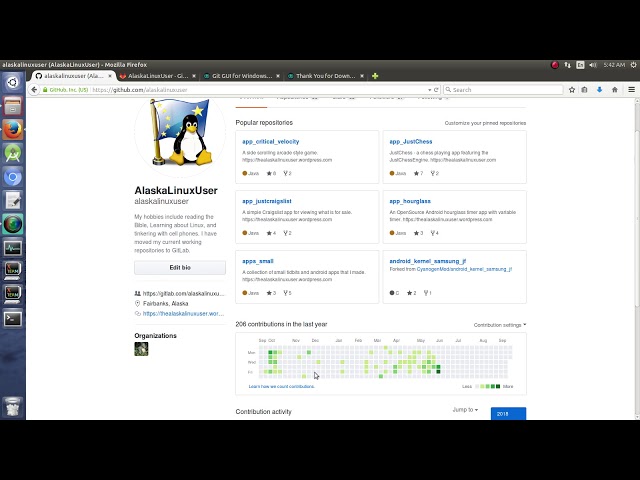This screenshot has width=640, height=480.
Task: View forks count of app_hourglass
Action: 435,233
